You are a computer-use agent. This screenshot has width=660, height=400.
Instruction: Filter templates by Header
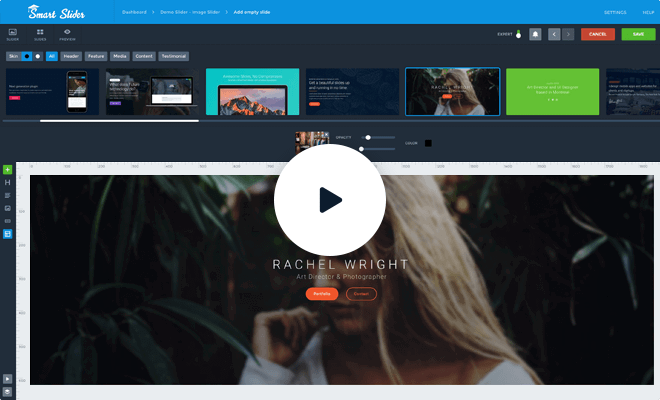(x=71, y=56)
